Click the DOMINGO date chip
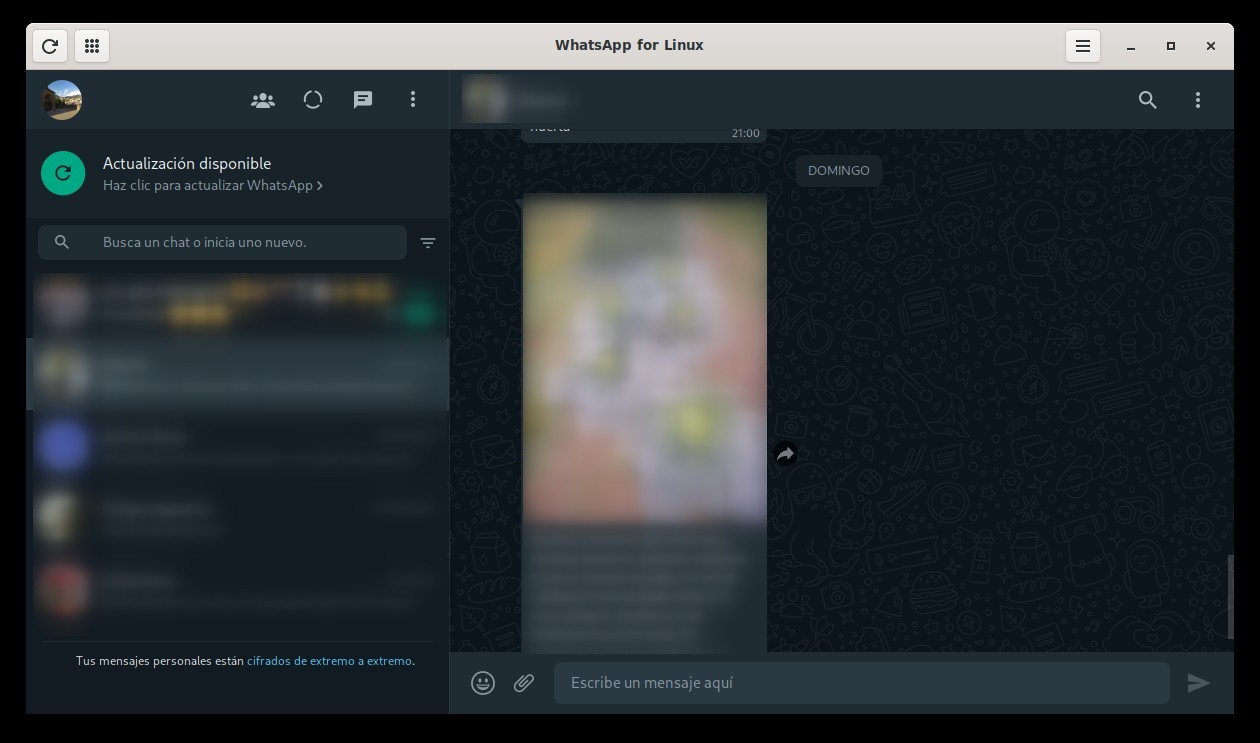The image size is (1260, 743). tap(839, 171)
